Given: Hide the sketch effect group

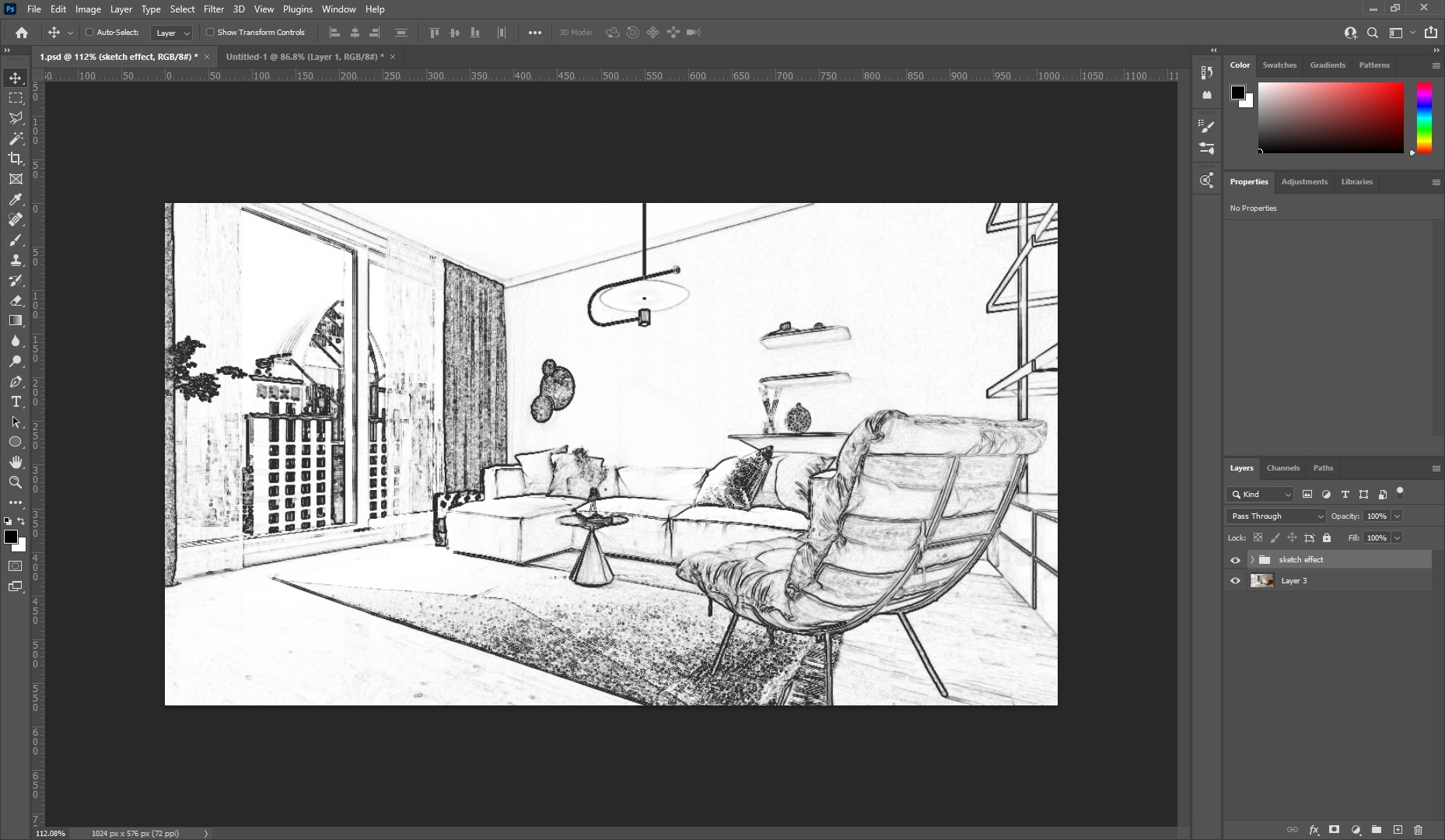Looking at the screenshot, I should [x=1235, y=560].
